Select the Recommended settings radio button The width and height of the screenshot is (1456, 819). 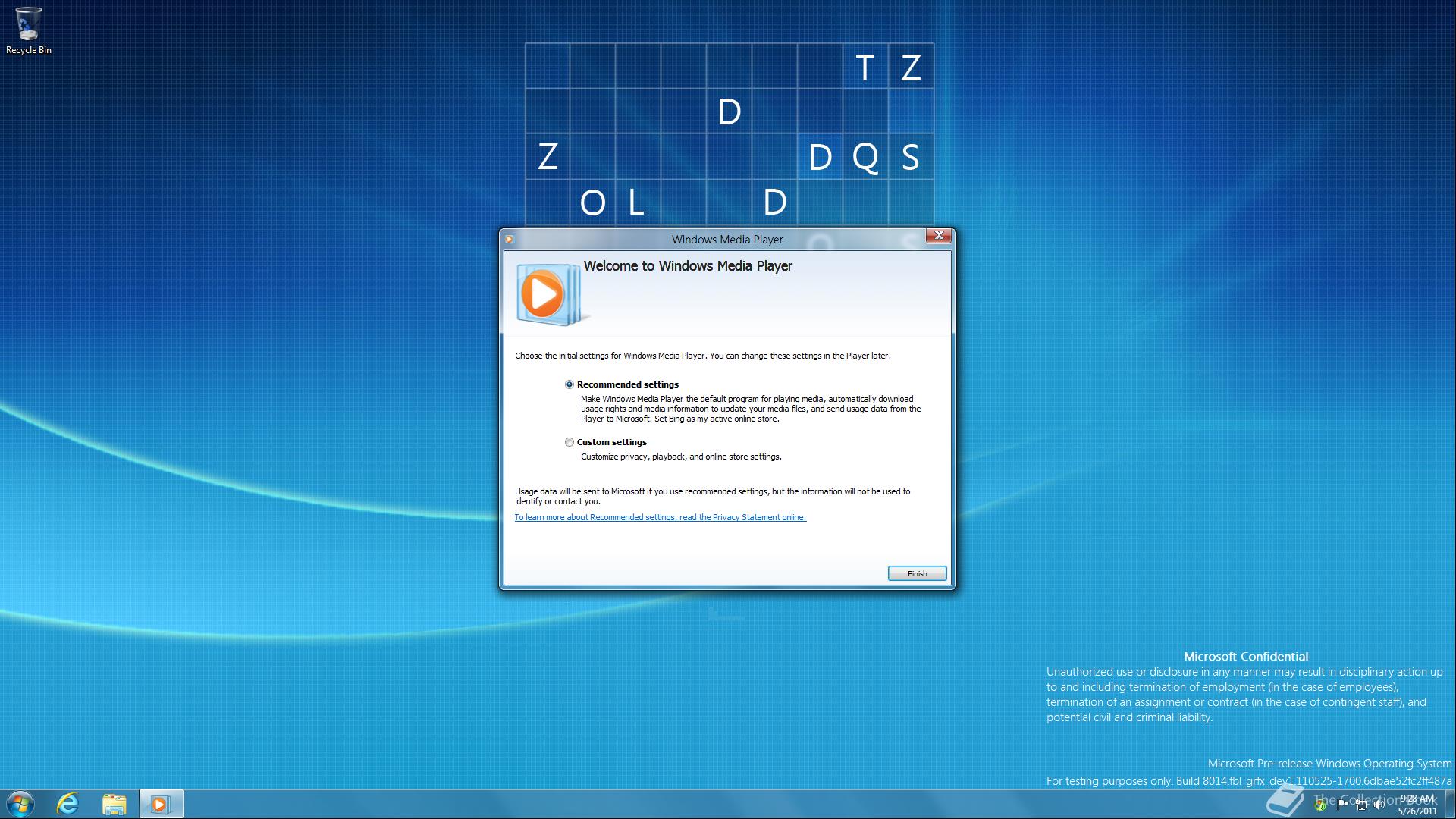pyautogui.click(x=570, y=384)
